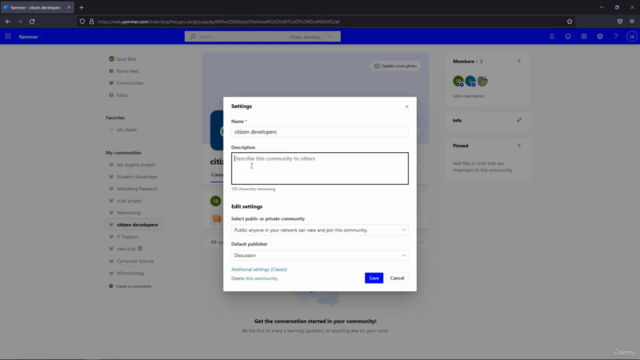
Task: Open Microbiology community
Action: [131, 273]
